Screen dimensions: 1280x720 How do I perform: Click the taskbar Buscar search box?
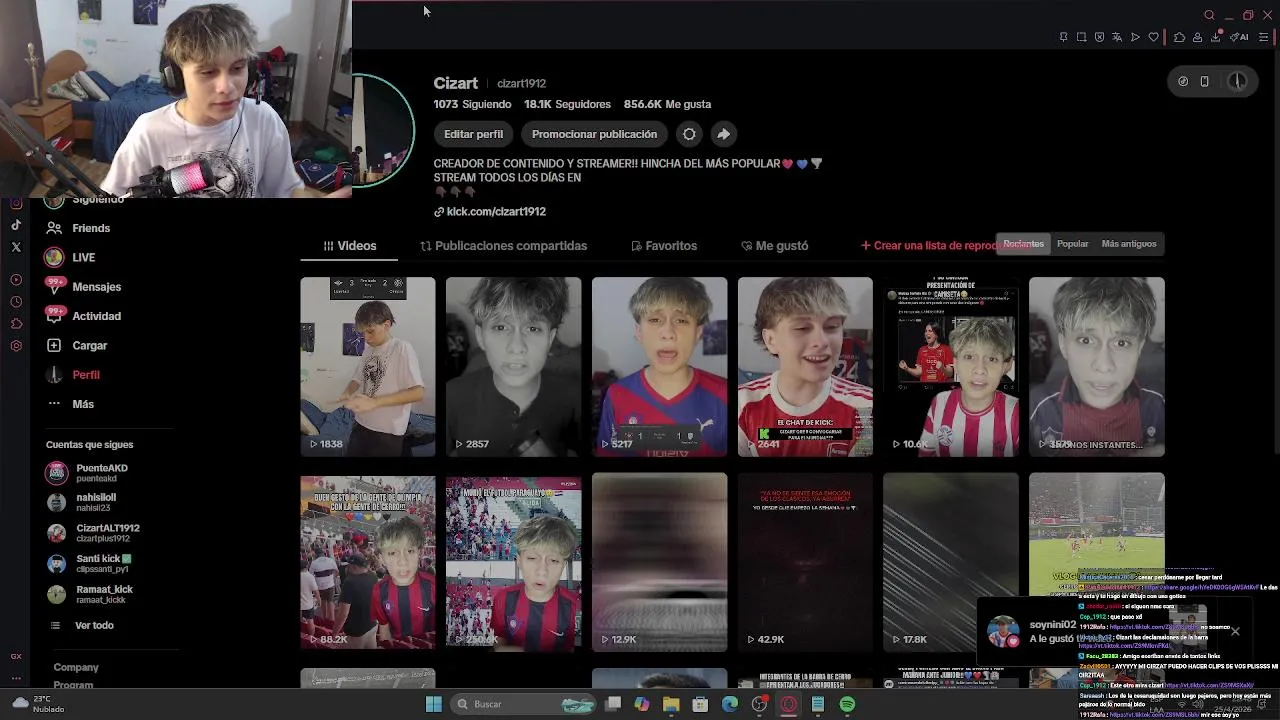point(522,704)
